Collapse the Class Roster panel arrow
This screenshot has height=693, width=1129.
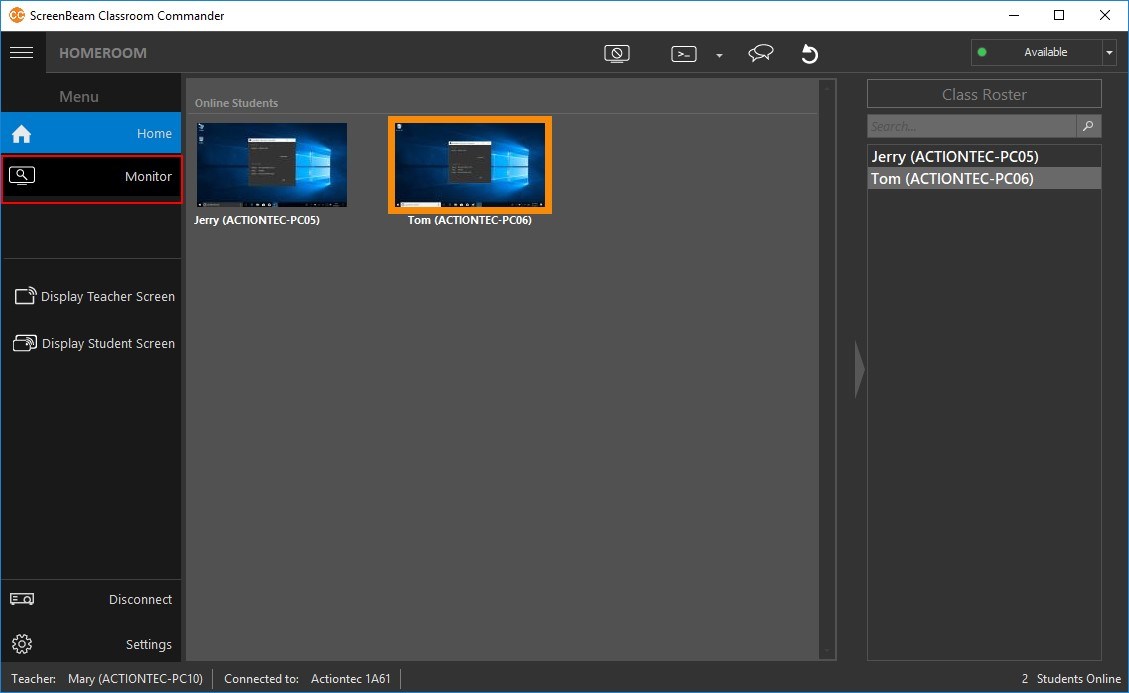pos(859,370)
